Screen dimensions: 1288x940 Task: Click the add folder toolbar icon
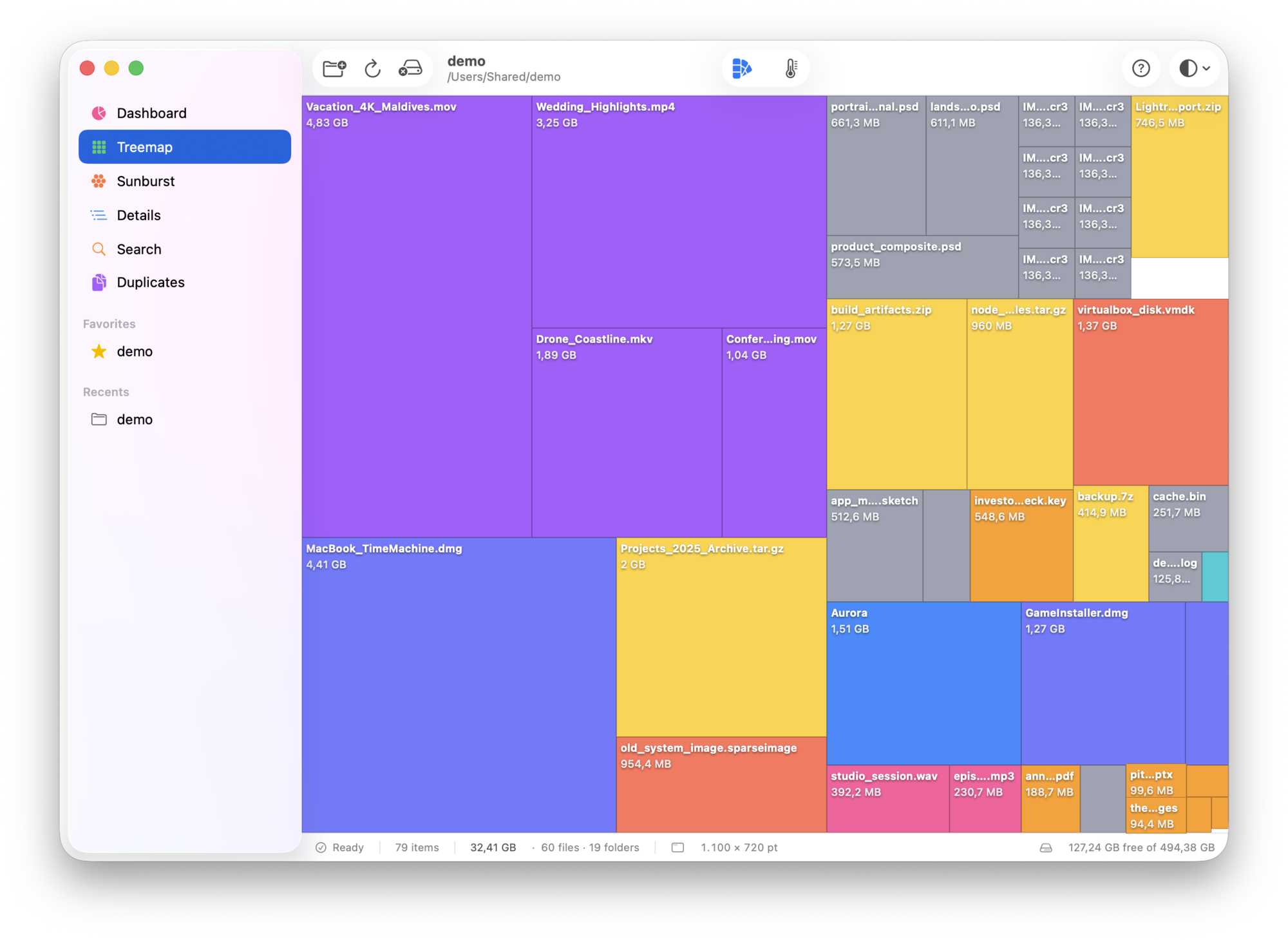(334, 68)
